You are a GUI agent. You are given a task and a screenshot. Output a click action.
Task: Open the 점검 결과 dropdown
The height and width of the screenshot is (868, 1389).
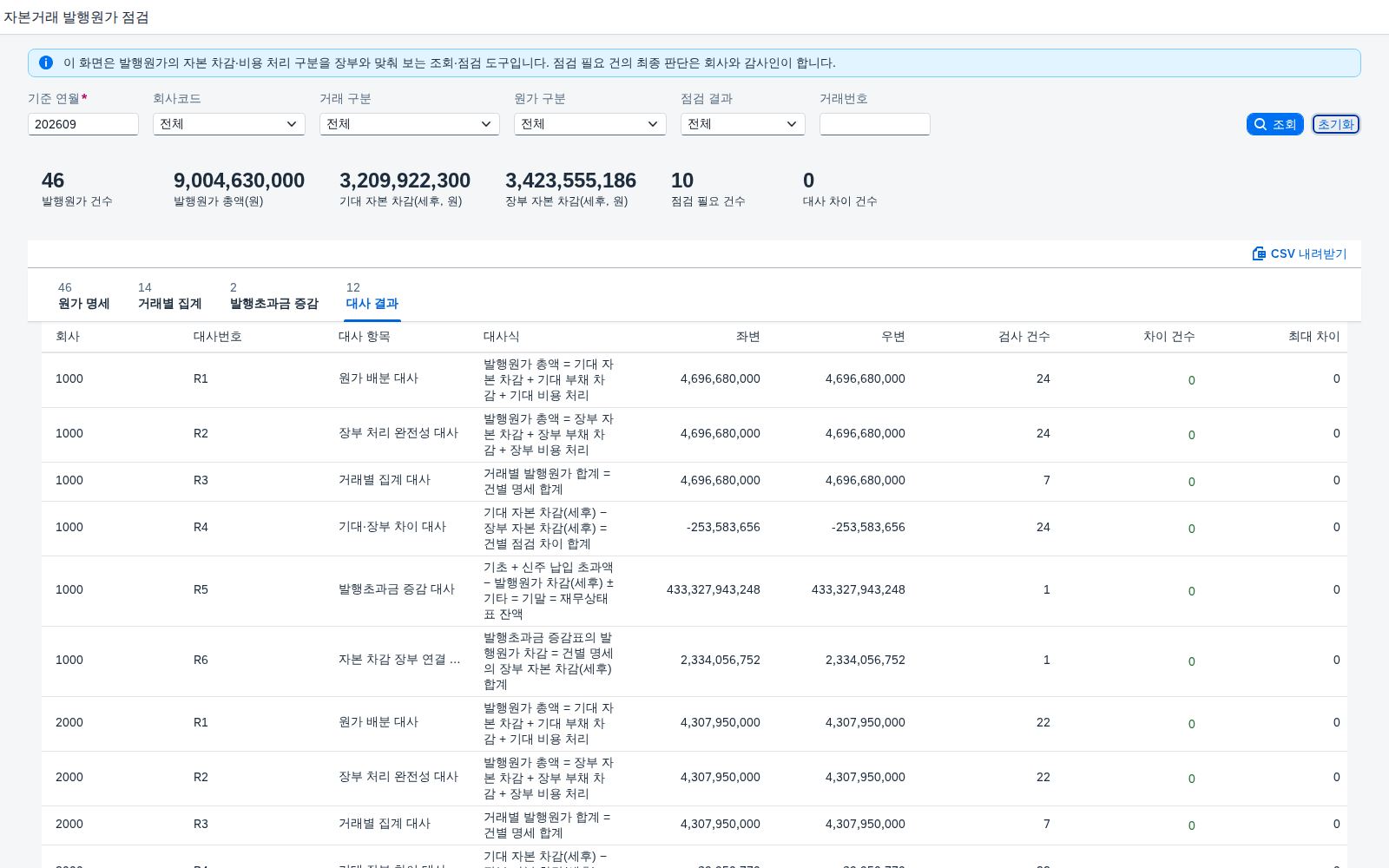(x=743, y=124)
